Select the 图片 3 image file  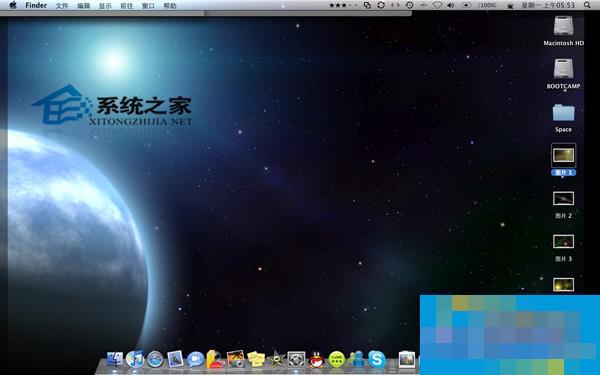(x=563, y=242)
